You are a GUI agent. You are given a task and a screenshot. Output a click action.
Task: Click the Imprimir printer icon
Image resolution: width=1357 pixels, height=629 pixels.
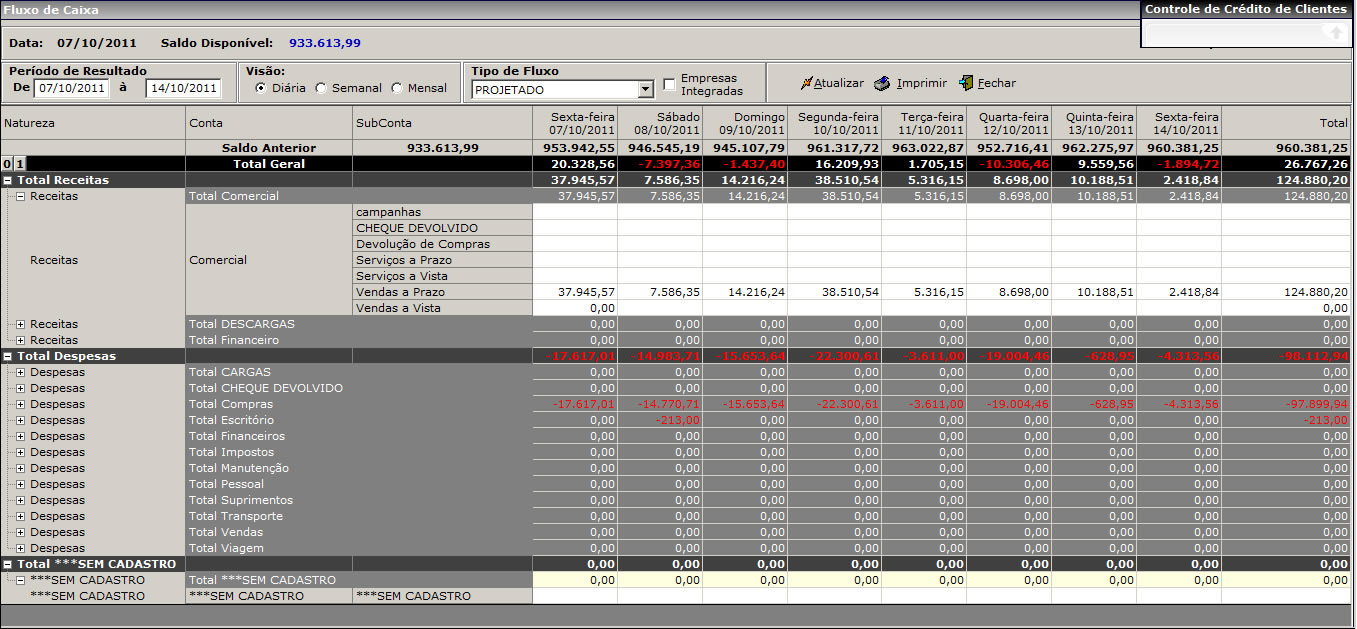882,83
